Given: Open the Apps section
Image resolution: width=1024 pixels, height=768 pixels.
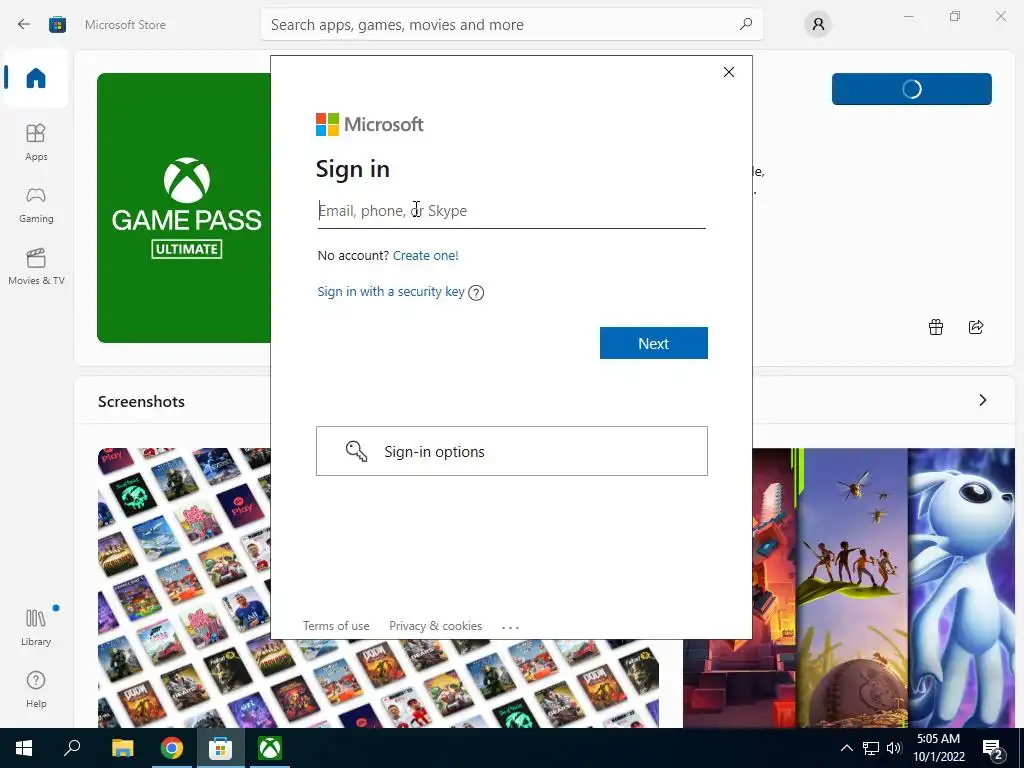Looking at the screenshot, I should tap(36, 142).
